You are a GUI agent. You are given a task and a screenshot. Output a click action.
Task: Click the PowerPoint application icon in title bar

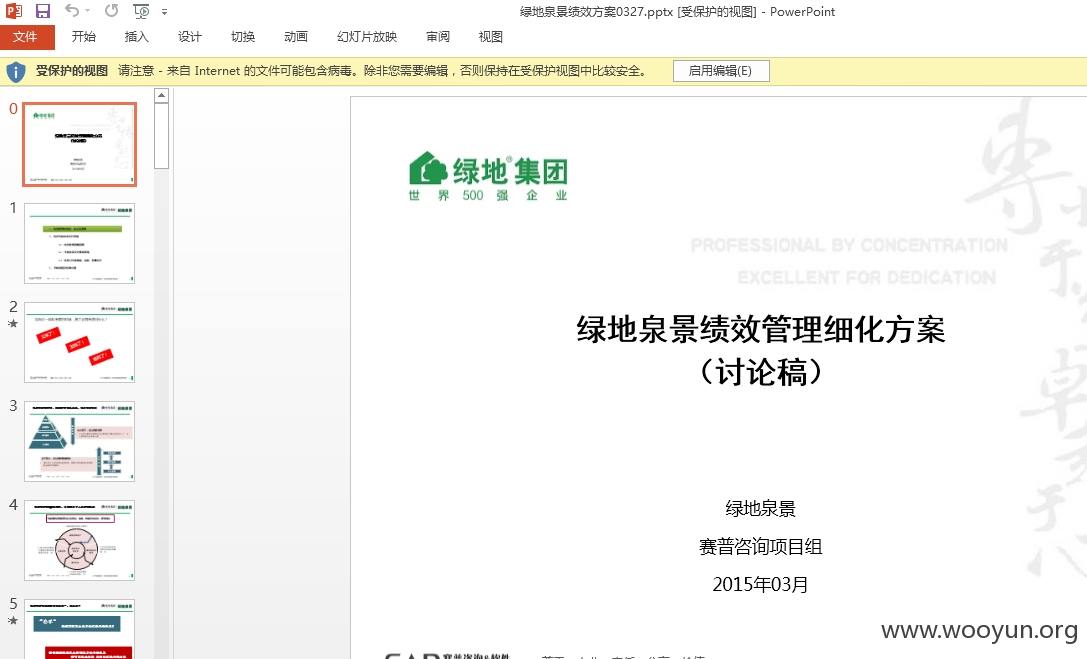[14, 11]
